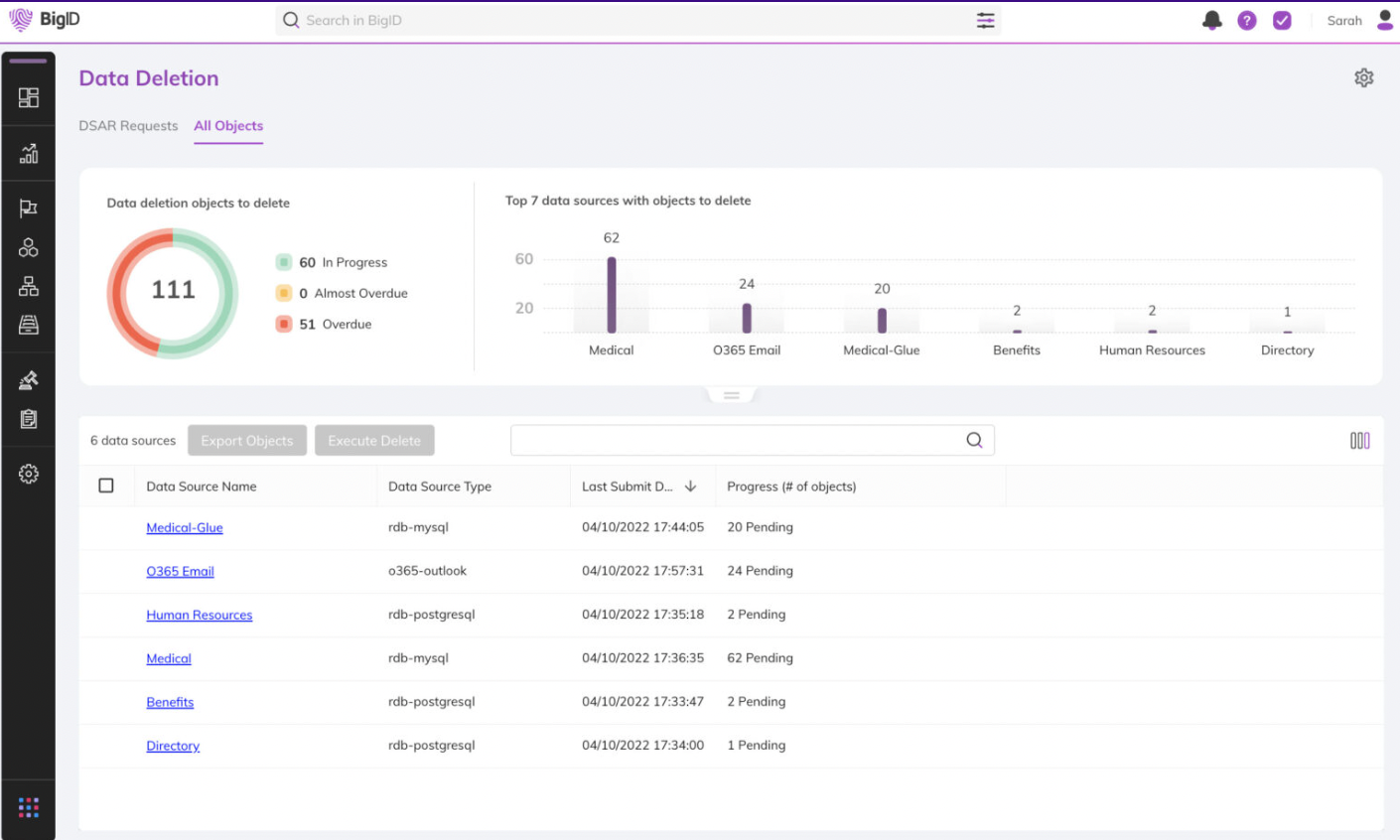Open the column chooser icon

click(x=1360, y=441)
